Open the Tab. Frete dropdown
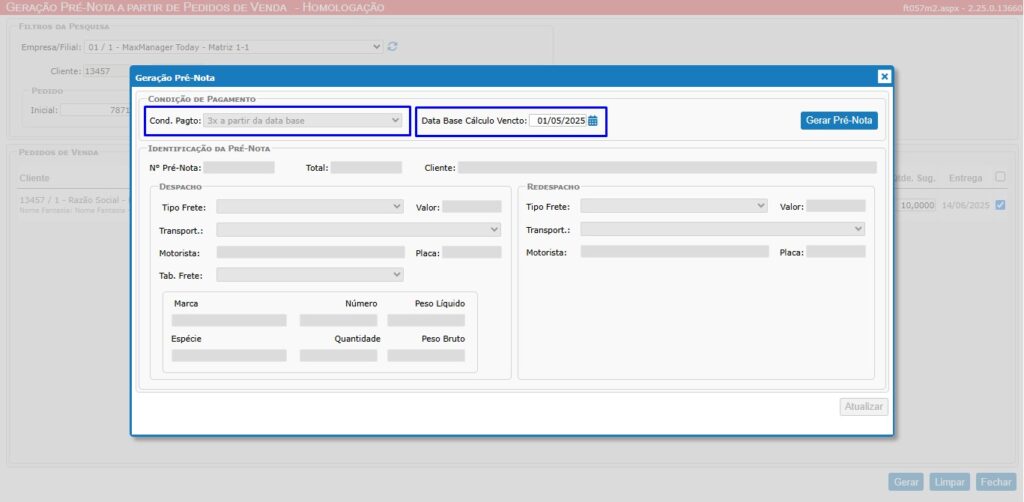1024x502 pixels. click(x=310, y=275)
